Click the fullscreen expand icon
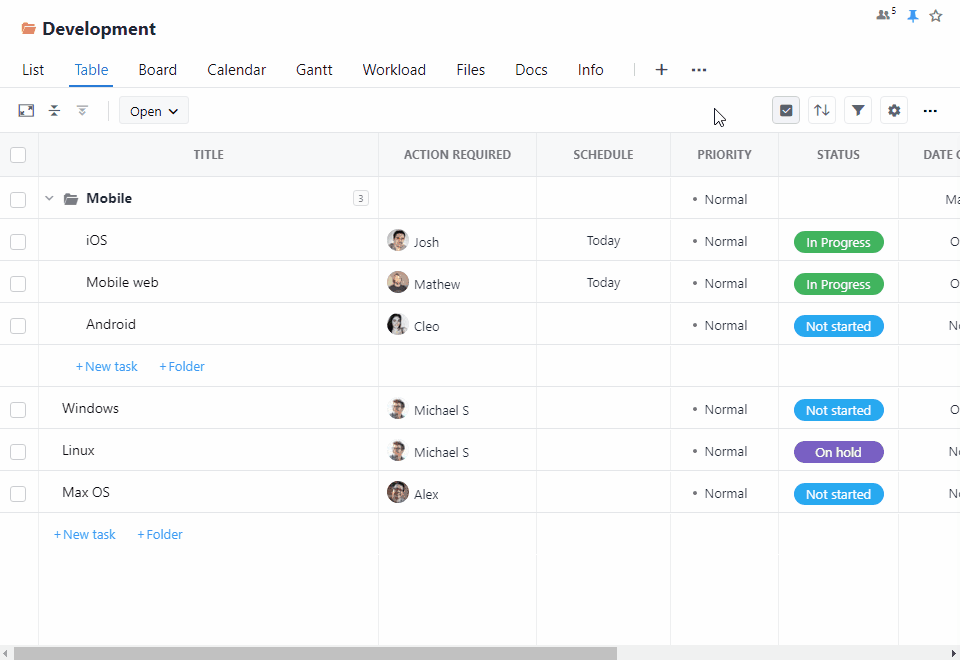Viewport: 960px width, 660px height. (x=27, y=111)
